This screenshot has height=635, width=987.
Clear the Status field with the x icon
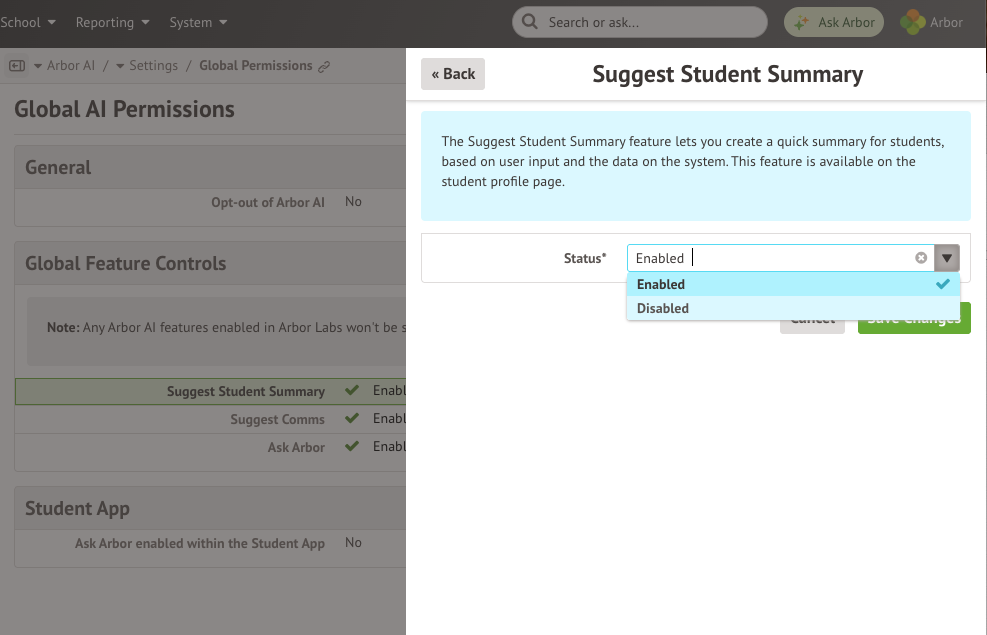click(x=921, y=258)
